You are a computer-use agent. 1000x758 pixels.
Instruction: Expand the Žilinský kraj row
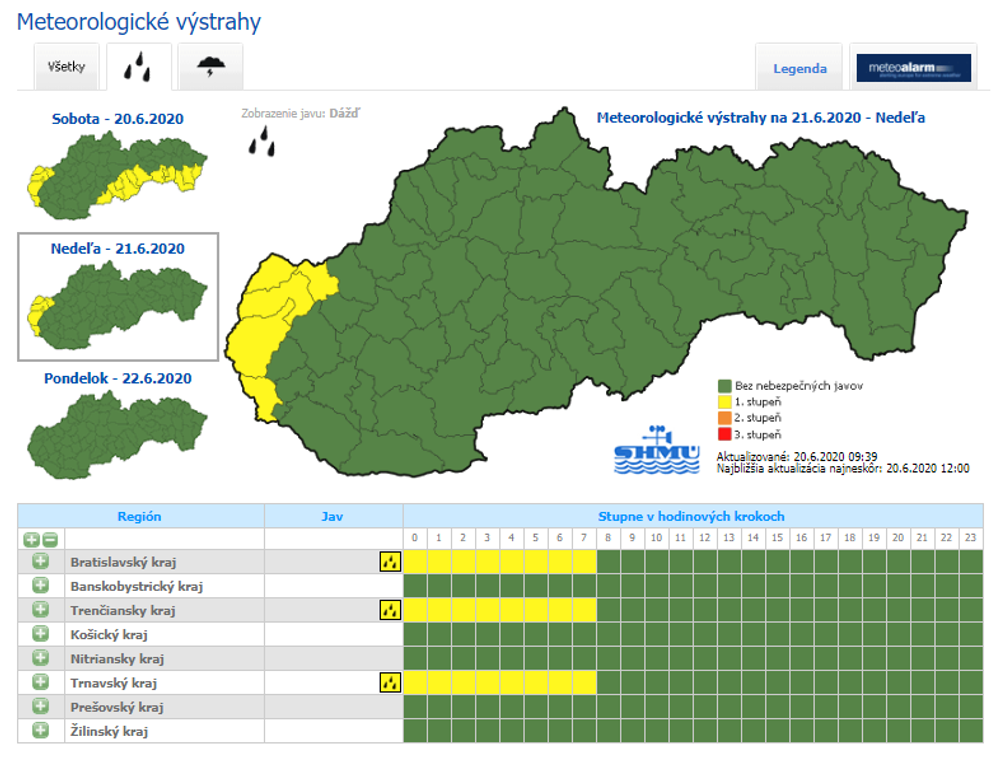40,731
